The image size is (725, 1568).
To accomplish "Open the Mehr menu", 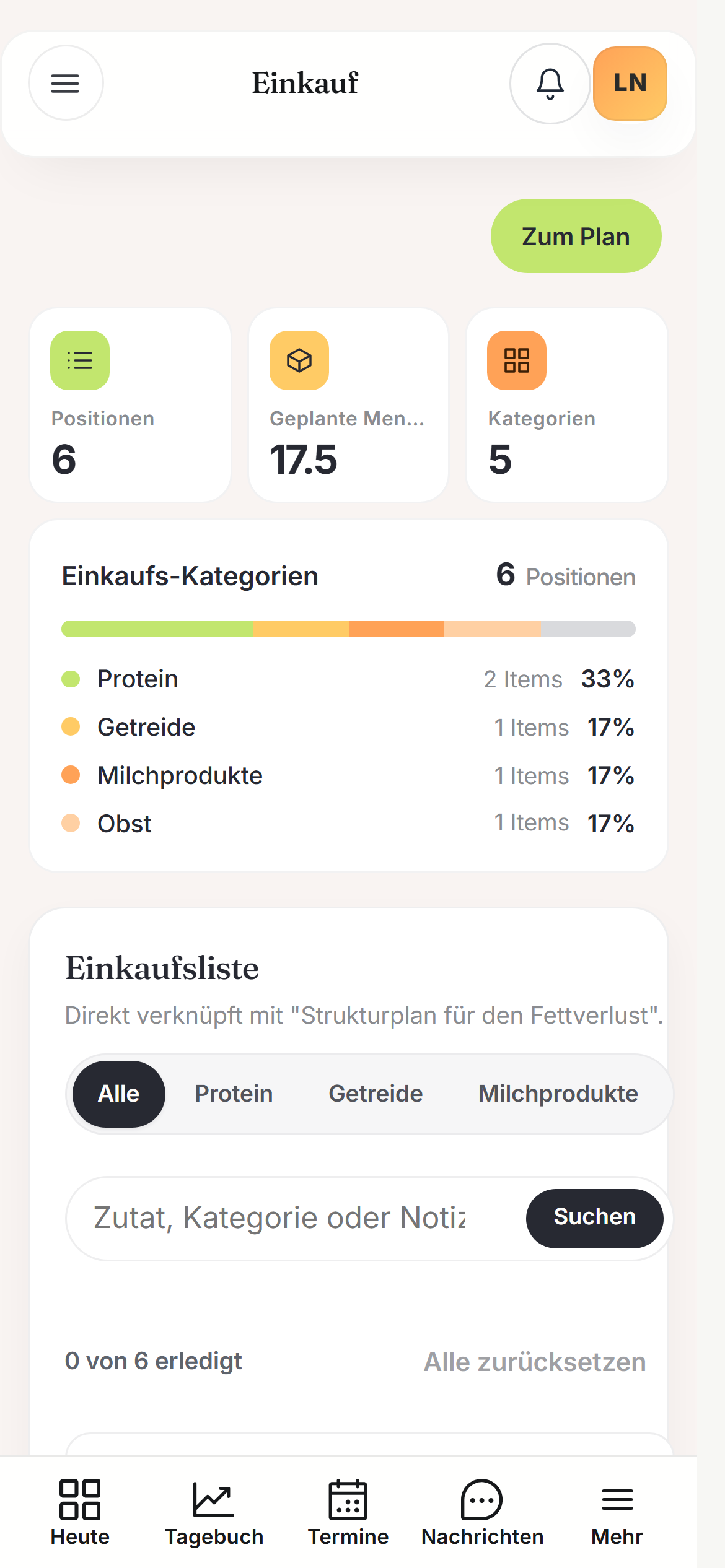I will click(617, 1512).
